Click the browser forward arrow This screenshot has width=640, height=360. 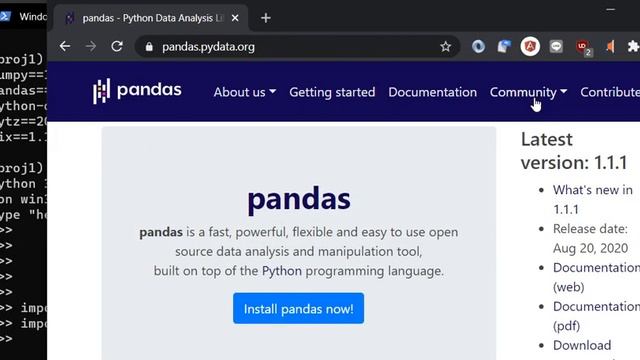[x=91, y=47]
